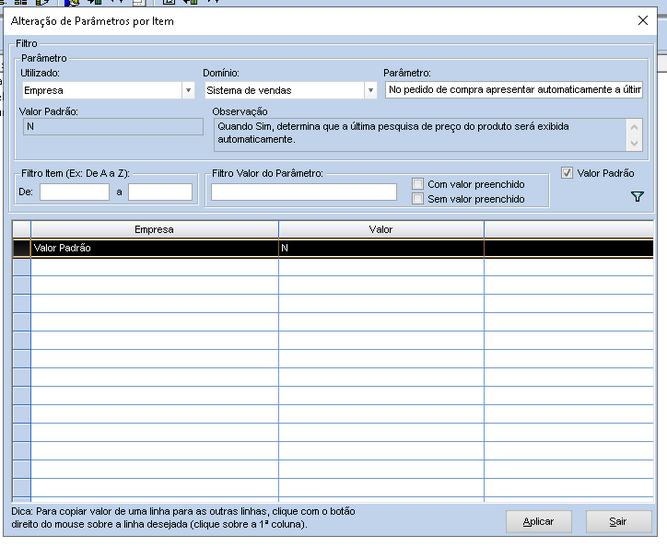Image resolution: width=667 pixels, height=547 pixels.
Task: Enable the Sem valor preenchido checkbox
Action: pyautogui.click(x=418, y=199)
